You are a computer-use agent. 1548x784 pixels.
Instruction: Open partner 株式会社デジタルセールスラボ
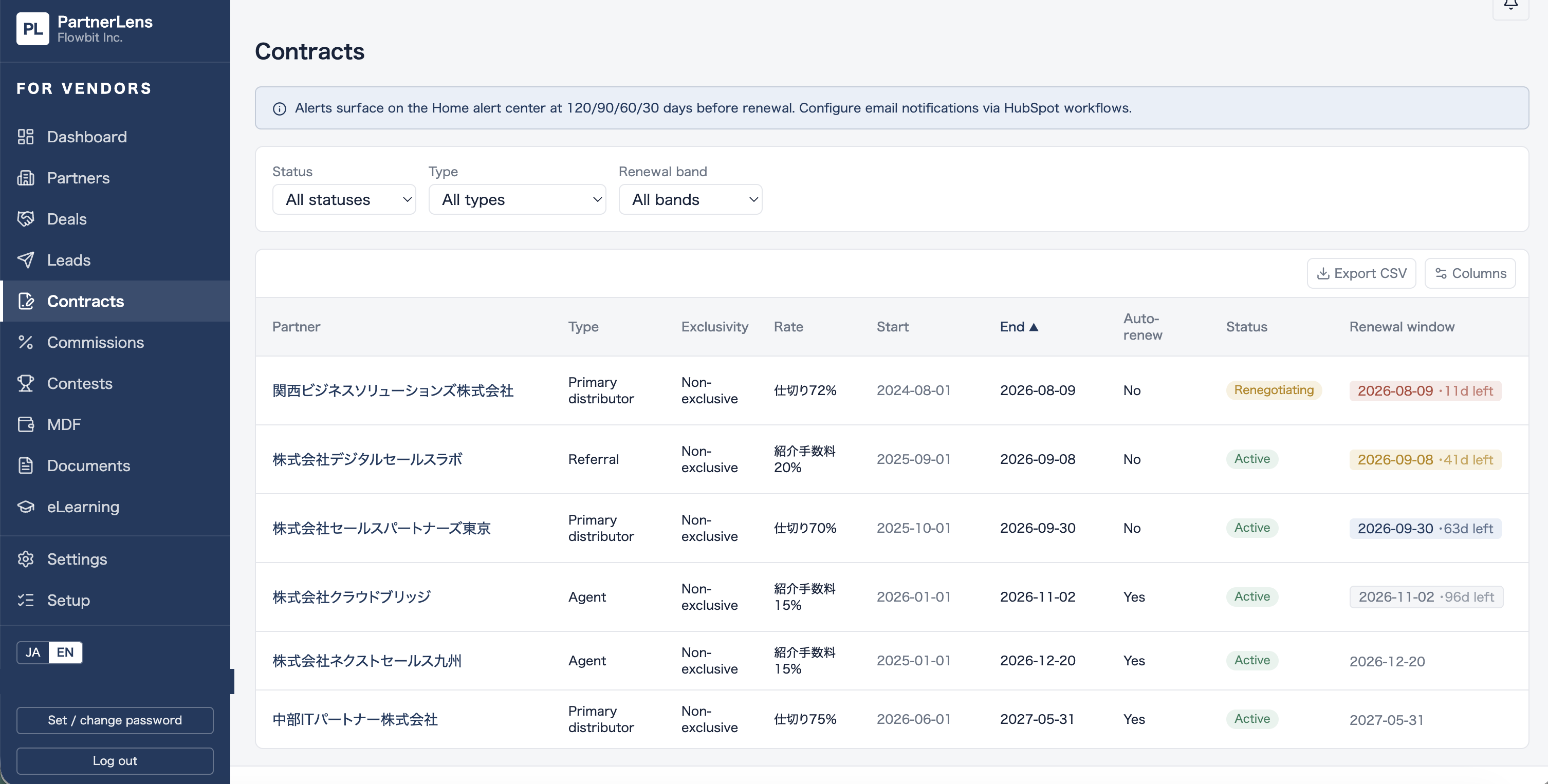coord(367,460)
